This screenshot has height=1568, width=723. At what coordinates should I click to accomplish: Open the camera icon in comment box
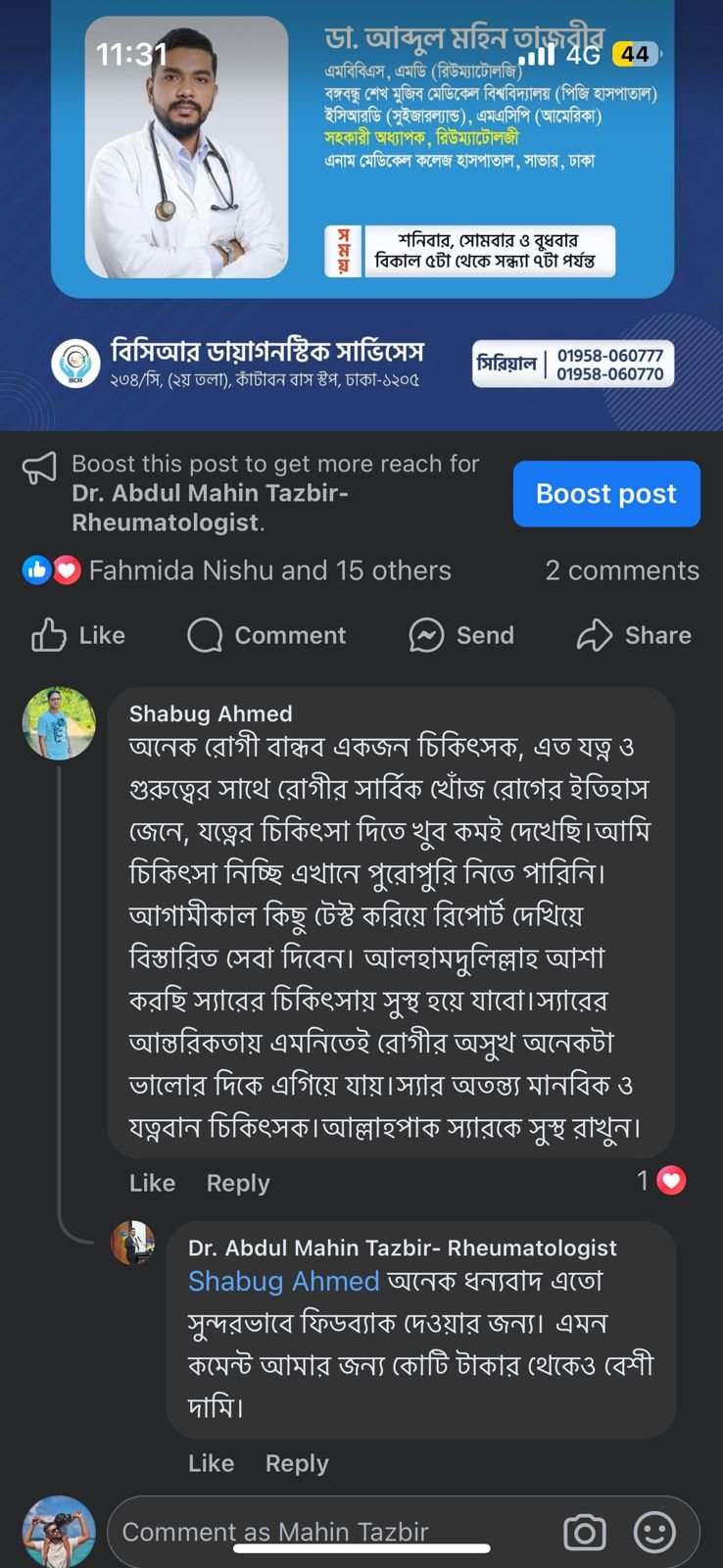click(585, 1531)
